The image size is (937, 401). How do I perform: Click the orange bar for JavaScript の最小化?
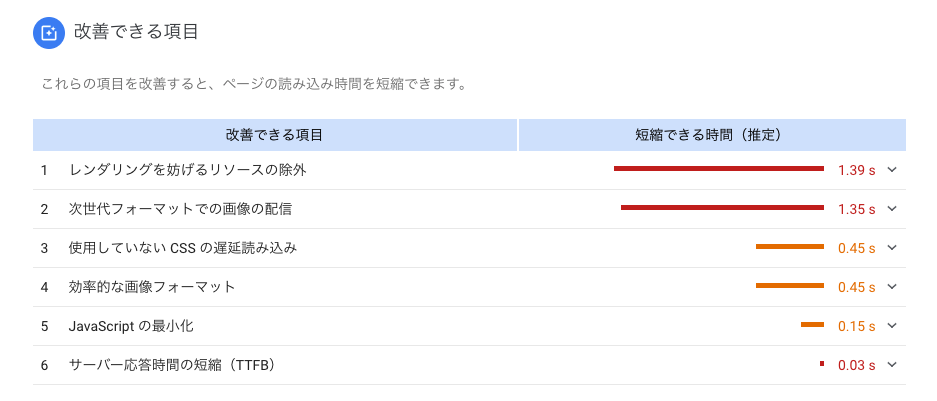[813, 325]
